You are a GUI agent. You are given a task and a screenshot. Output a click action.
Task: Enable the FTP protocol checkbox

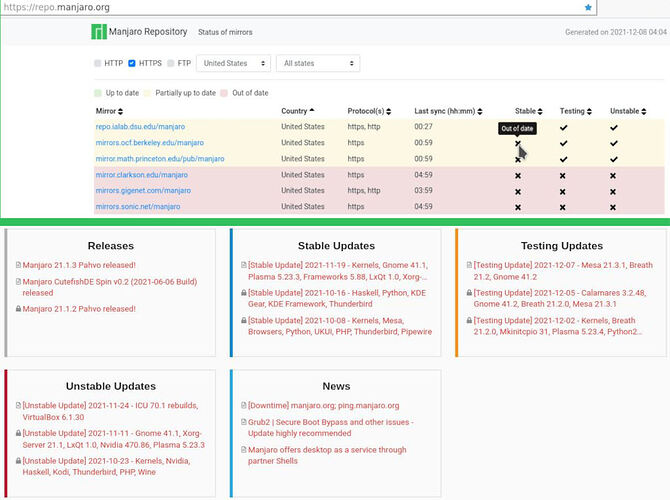tap(171, 63)
